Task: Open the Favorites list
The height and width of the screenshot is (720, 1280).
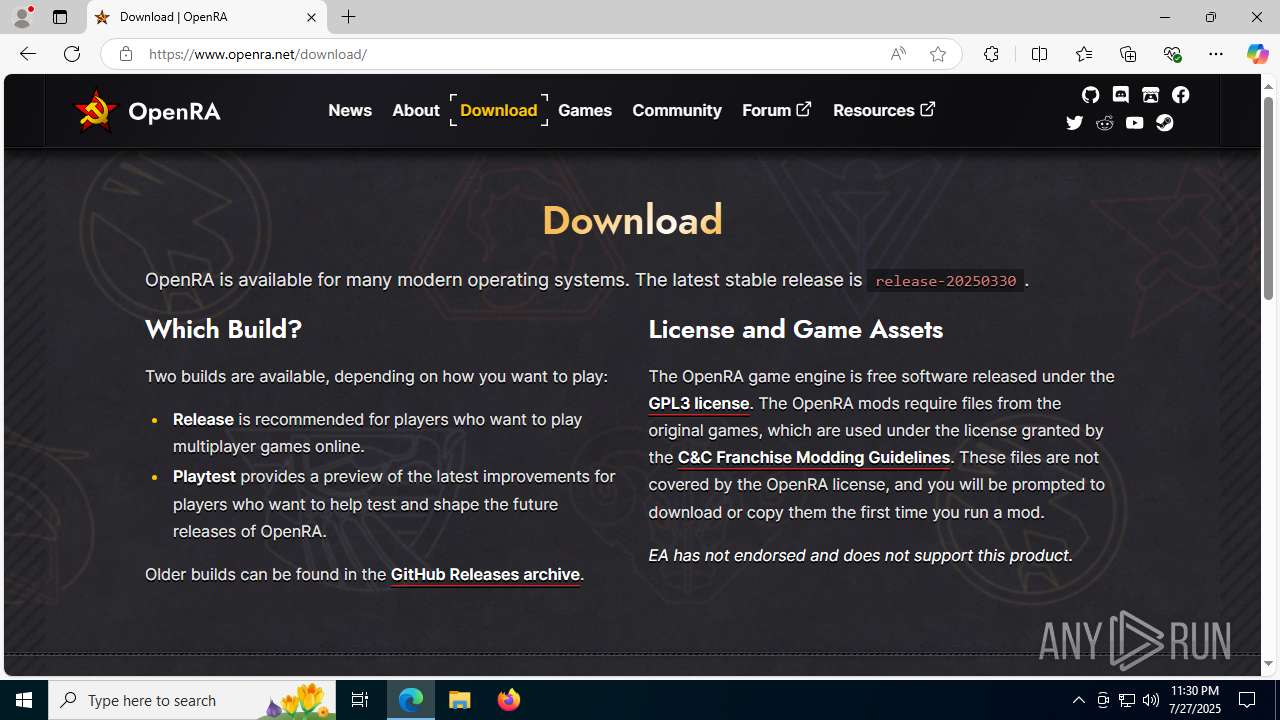Action: click(1083, 54)
